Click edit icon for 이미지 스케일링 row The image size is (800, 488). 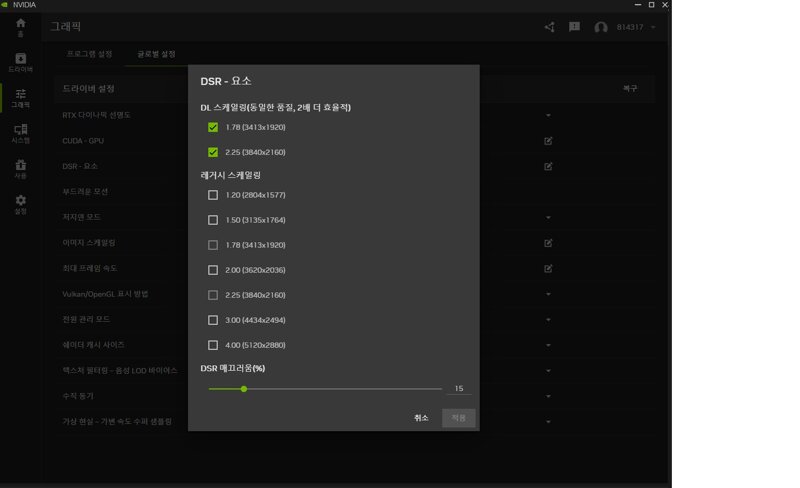548,243
